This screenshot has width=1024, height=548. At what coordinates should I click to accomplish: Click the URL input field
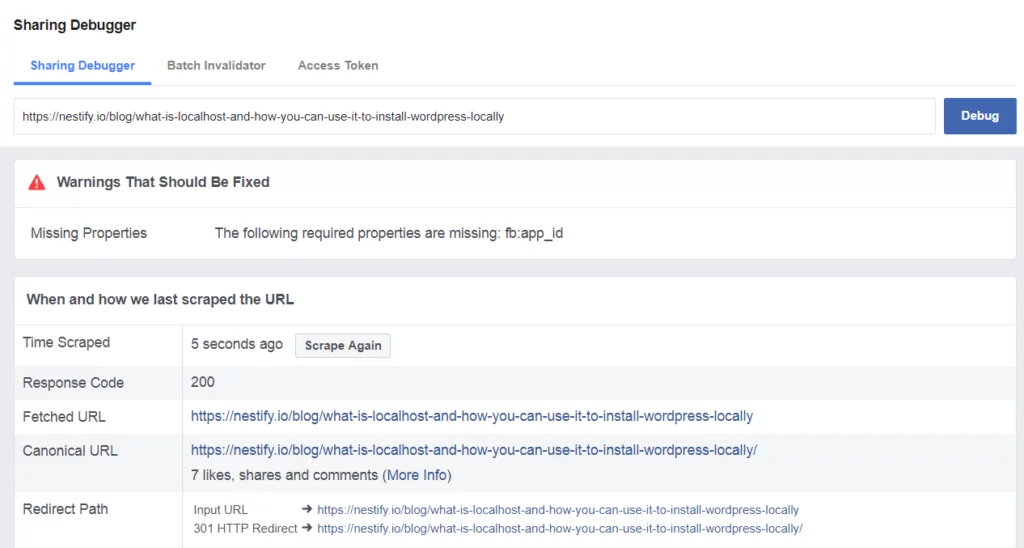point(474,116)
